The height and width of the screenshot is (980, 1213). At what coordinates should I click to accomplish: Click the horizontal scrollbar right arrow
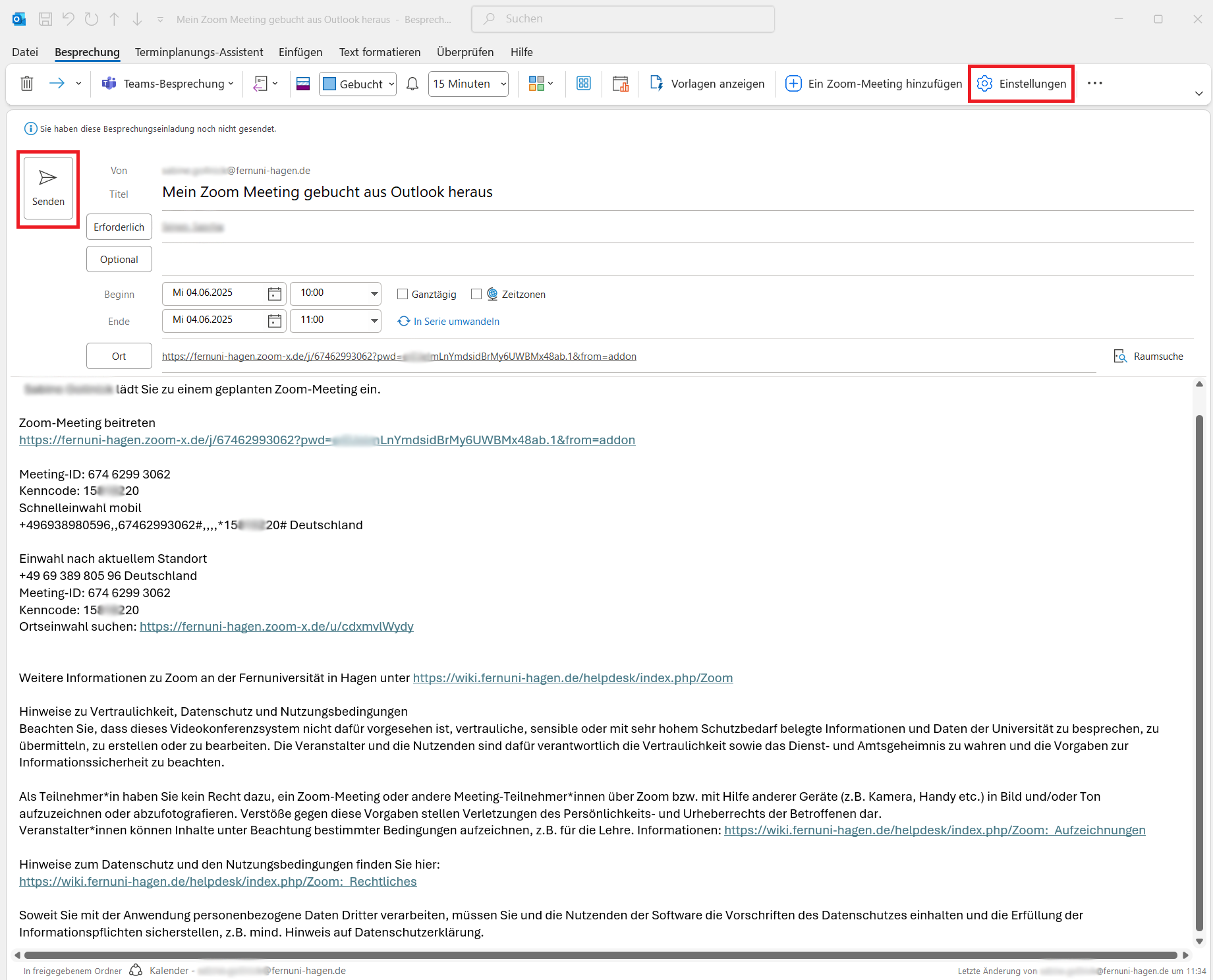(1185, 955)
